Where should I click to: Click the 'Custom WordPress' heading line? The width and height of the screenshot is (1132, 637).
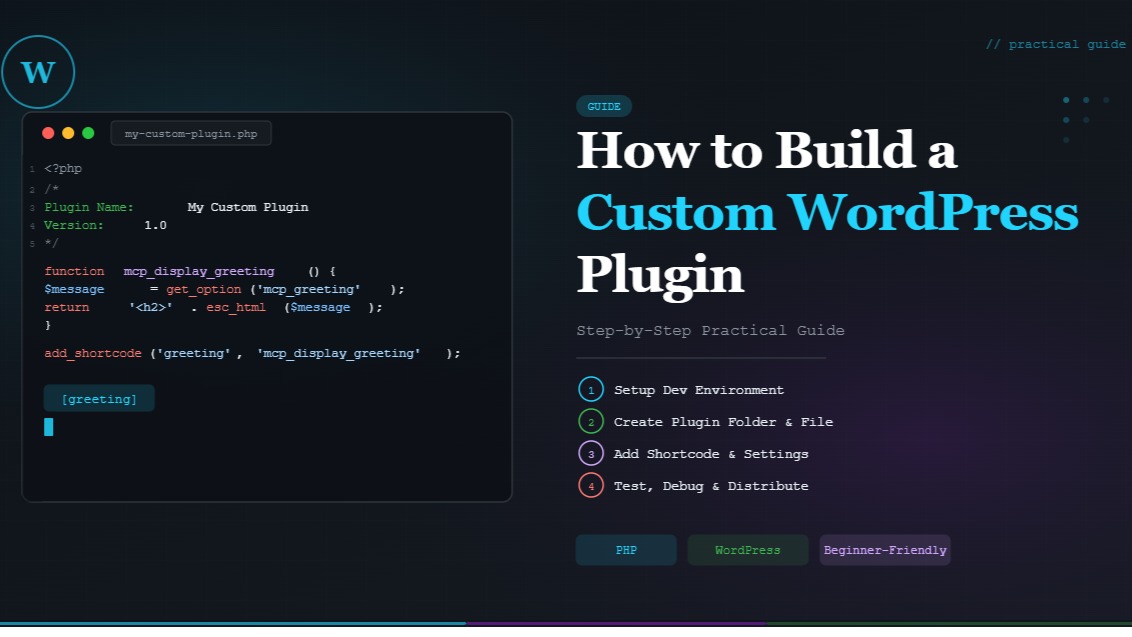[x=827, y=212]
